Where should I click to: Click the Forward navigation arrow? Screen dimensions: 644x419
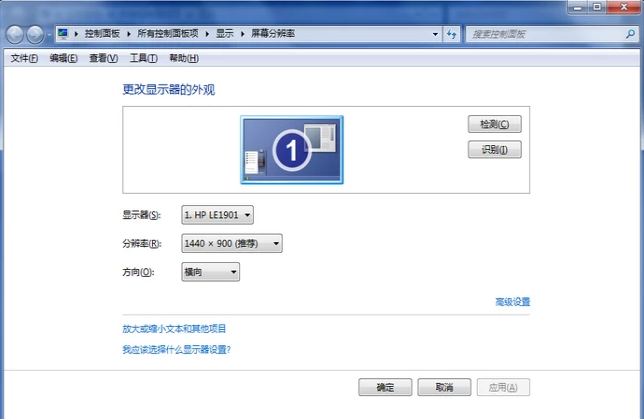[36, 34]
